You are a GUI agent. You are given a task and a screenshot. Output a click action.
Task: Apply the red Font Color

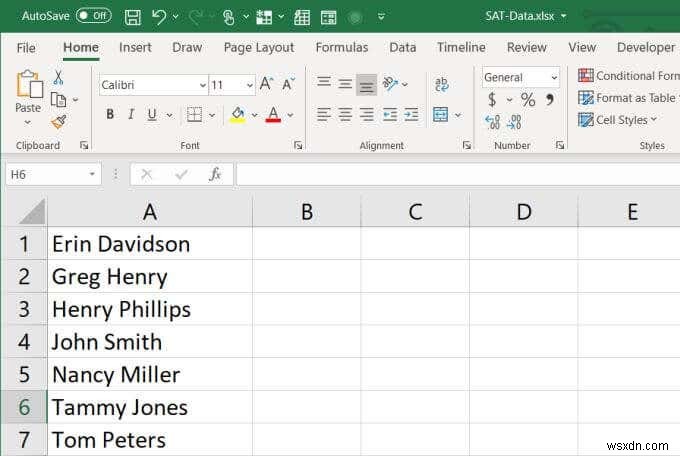pyautogui.click(x=273, y=115)
